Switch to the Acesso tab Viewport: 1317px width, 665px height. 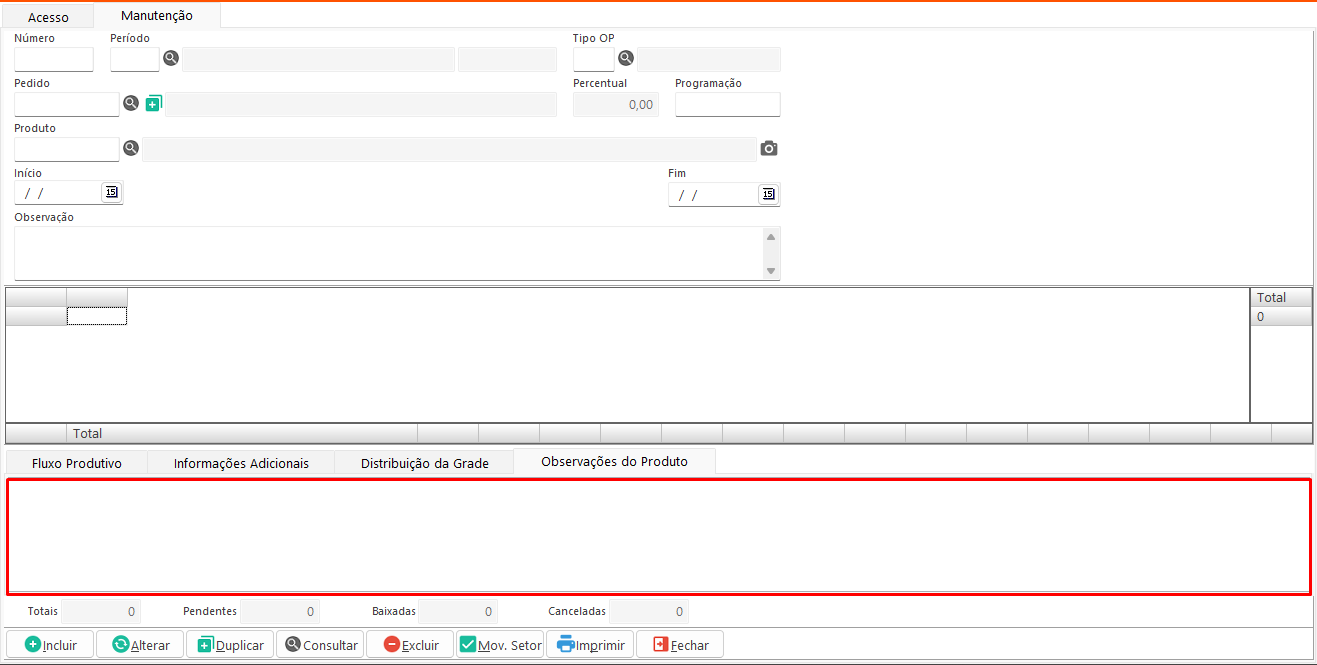[x=48, y=17]
